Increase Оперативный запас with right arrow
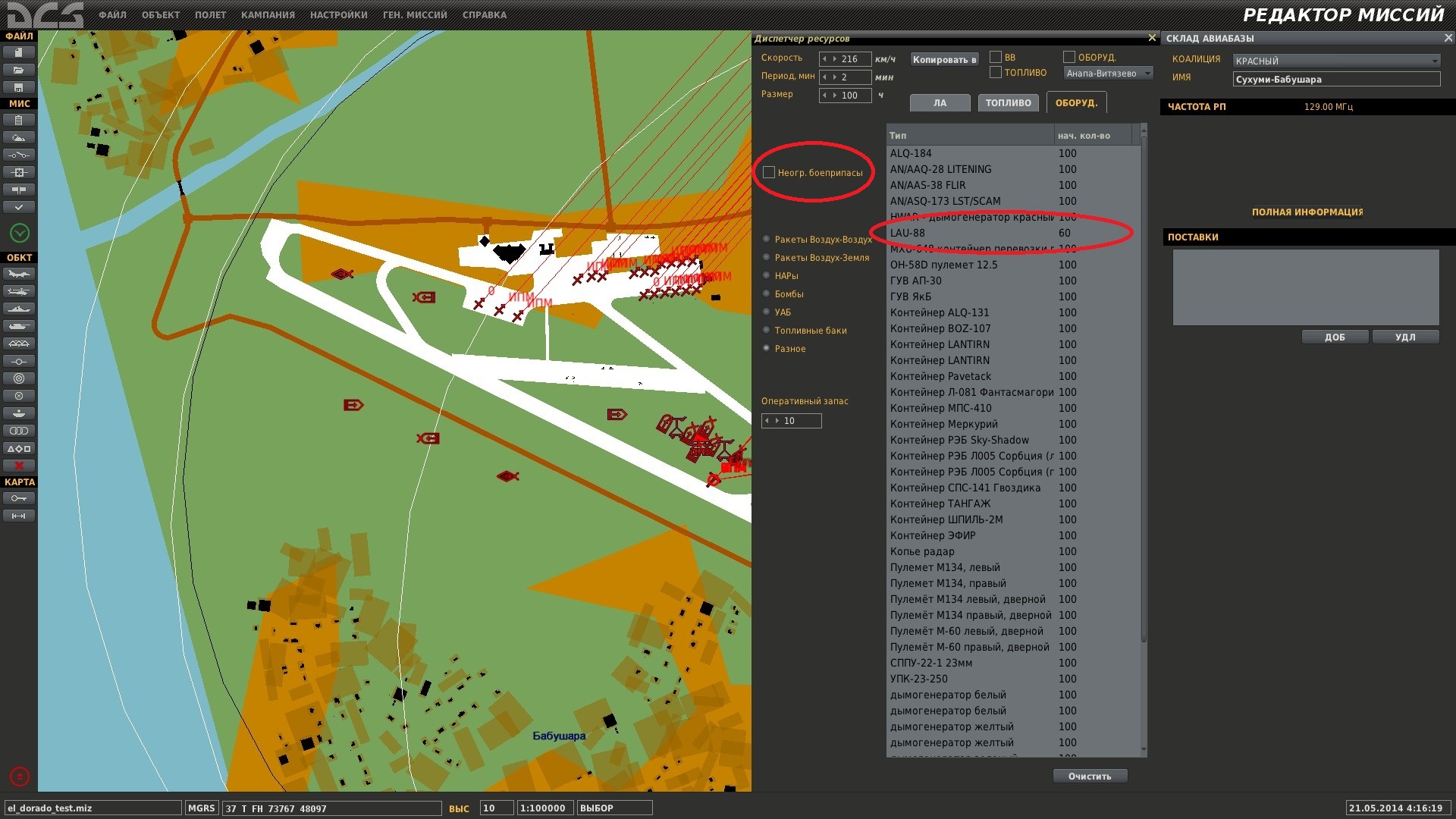Screen dimensions: 1456x819 click(777, 421)
